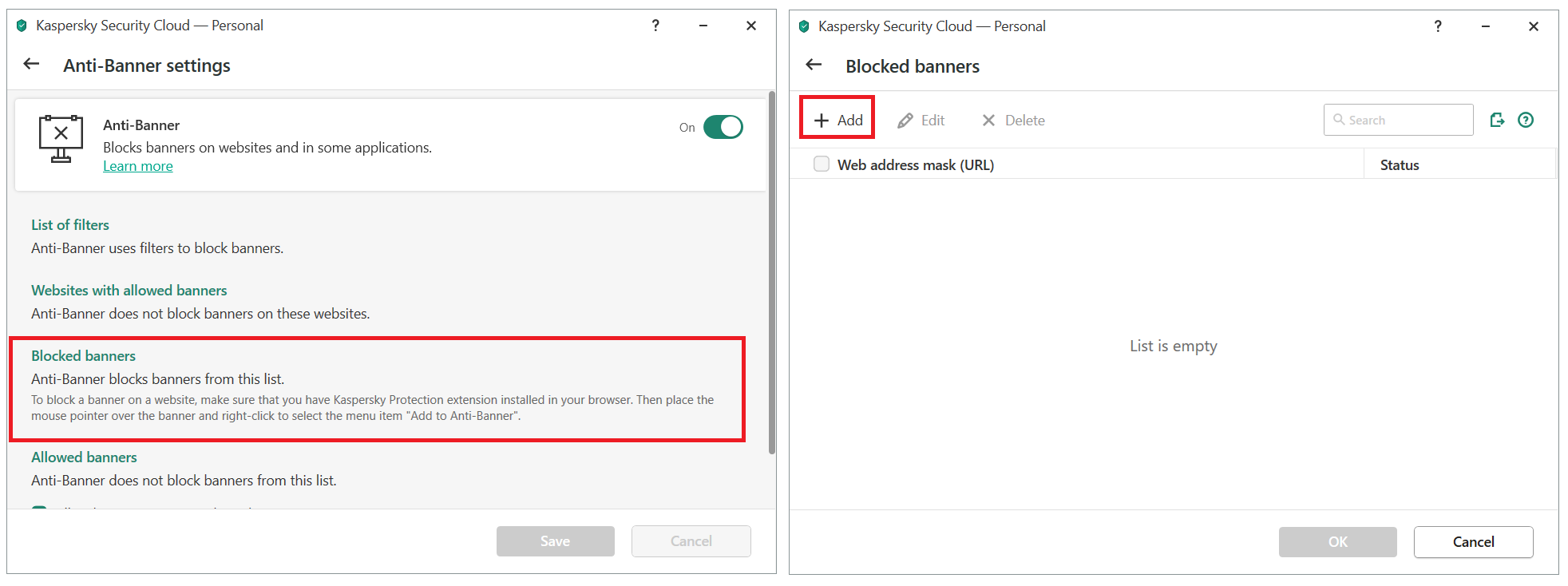Click the Anti-Banner settings vertical scrollbar
Viewport: 1568px width, 586px height.
click(772, 273)
